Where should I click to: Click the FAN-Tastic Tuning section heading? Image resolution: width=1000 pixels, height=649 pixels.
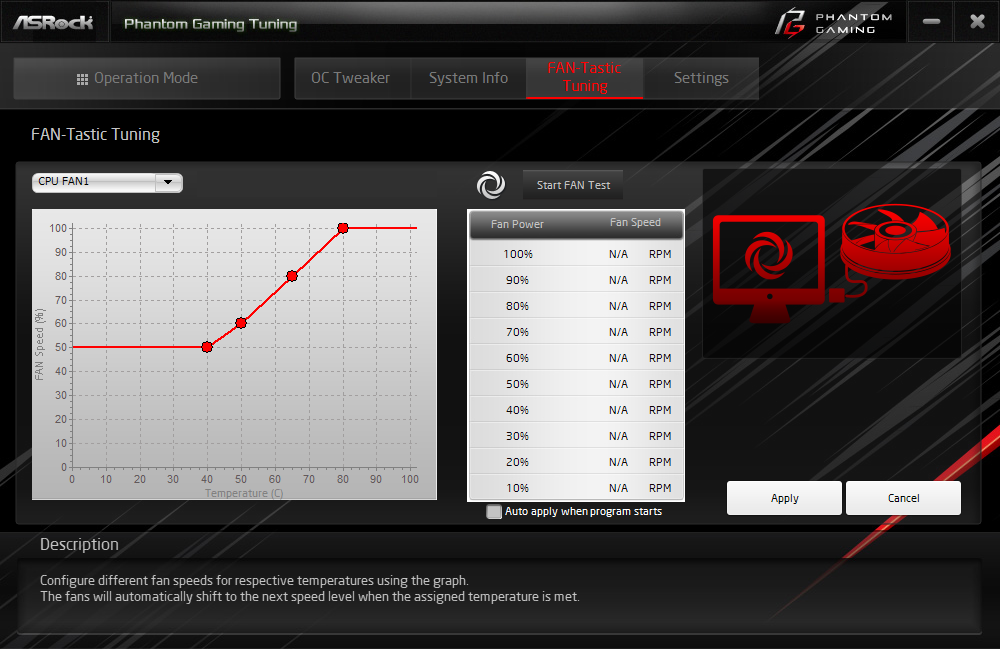tap(96, 135)
